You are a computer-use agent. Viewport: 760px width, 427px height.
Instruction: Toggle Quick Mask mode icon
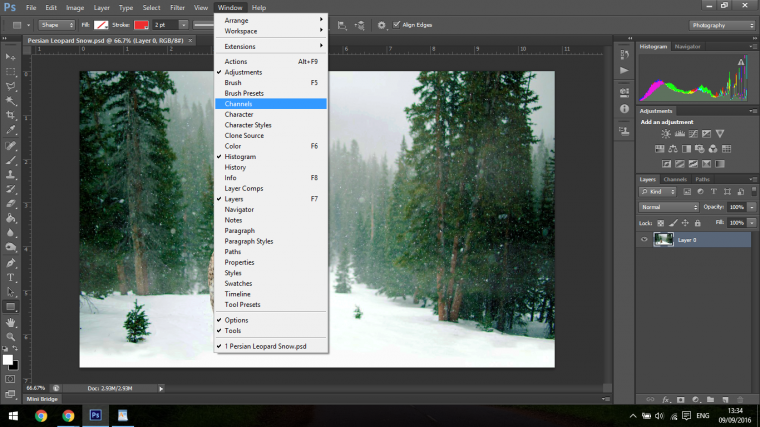pyautogui.click(x=10, y=379)
